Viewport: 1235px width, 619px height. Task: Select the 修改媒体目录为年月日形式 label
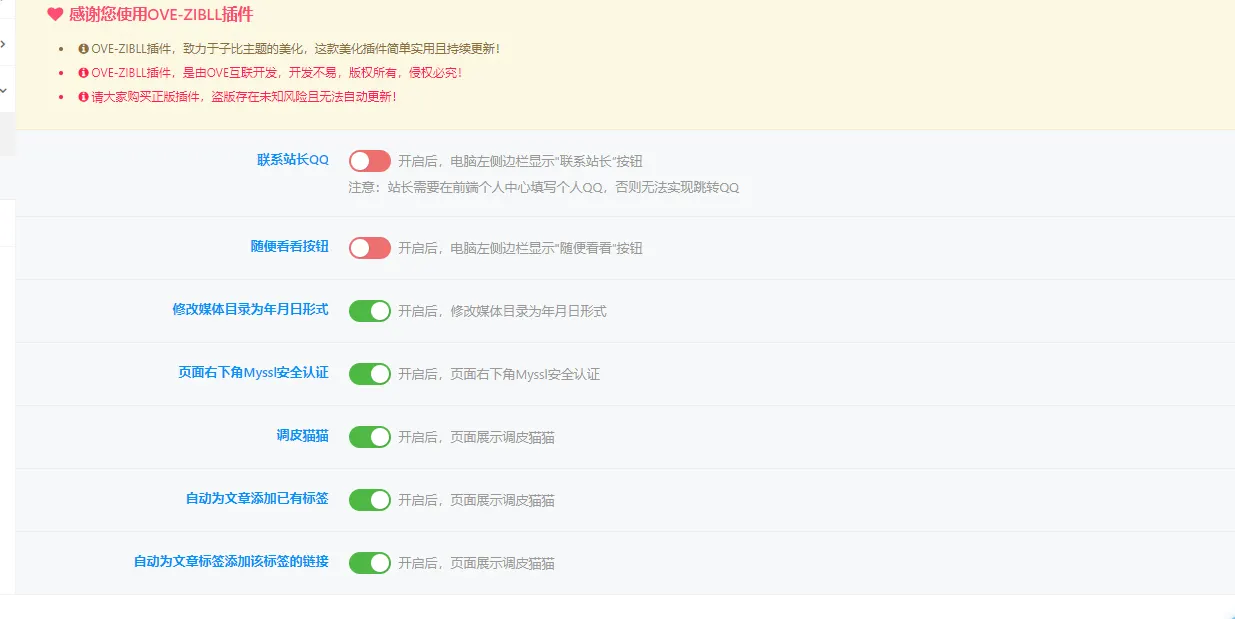(250, 310)
